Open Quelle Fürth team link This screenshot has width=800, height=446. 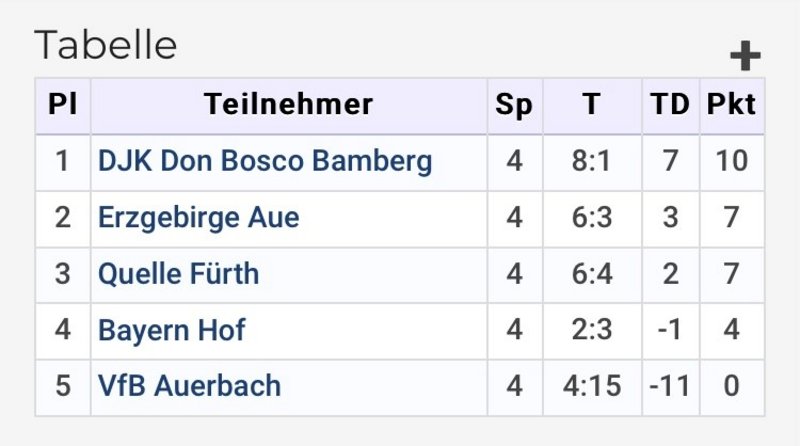click(179, 274)
